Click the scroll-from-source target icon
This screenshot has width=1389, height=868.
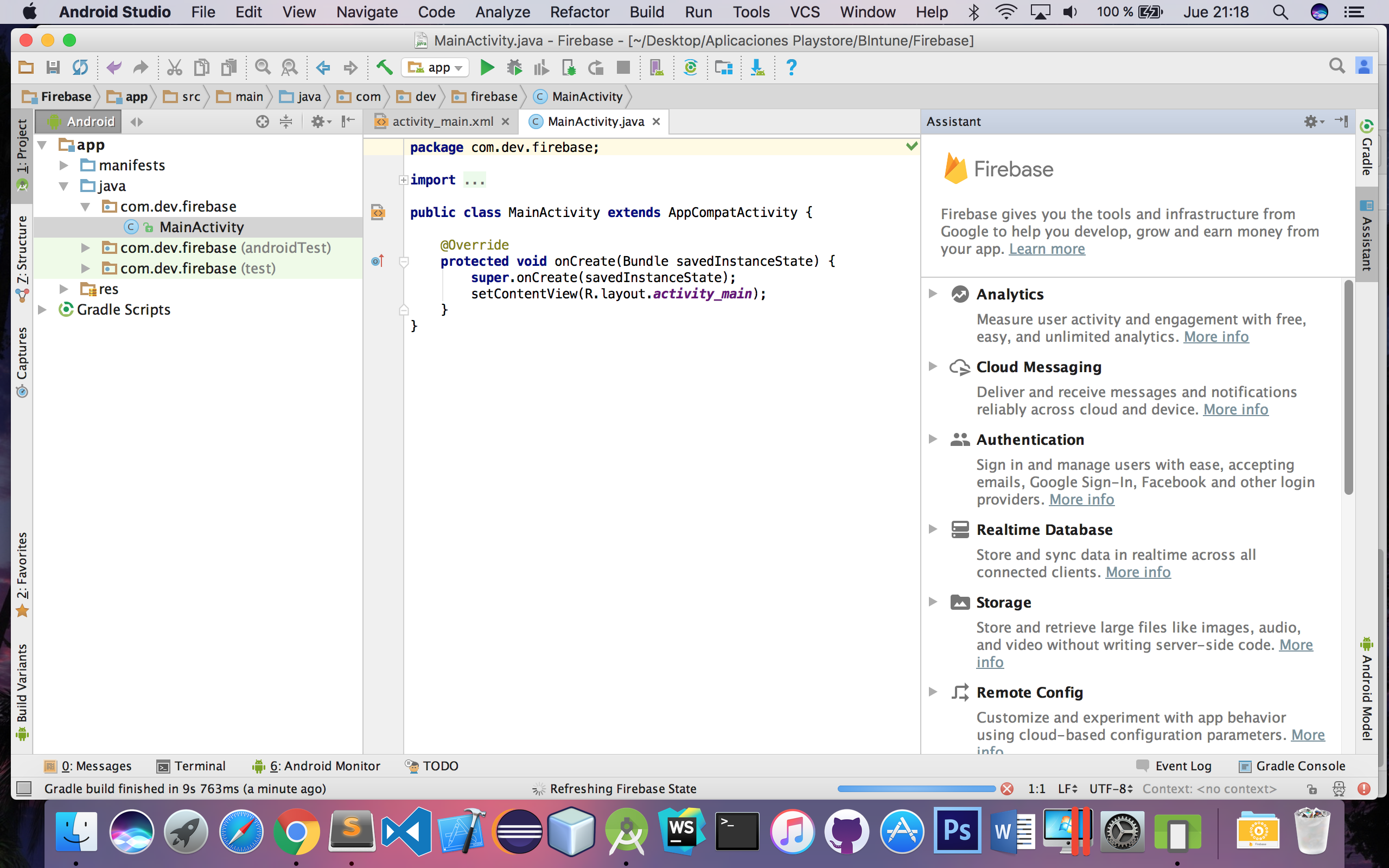pyautogui.click(x=262, y=121)
